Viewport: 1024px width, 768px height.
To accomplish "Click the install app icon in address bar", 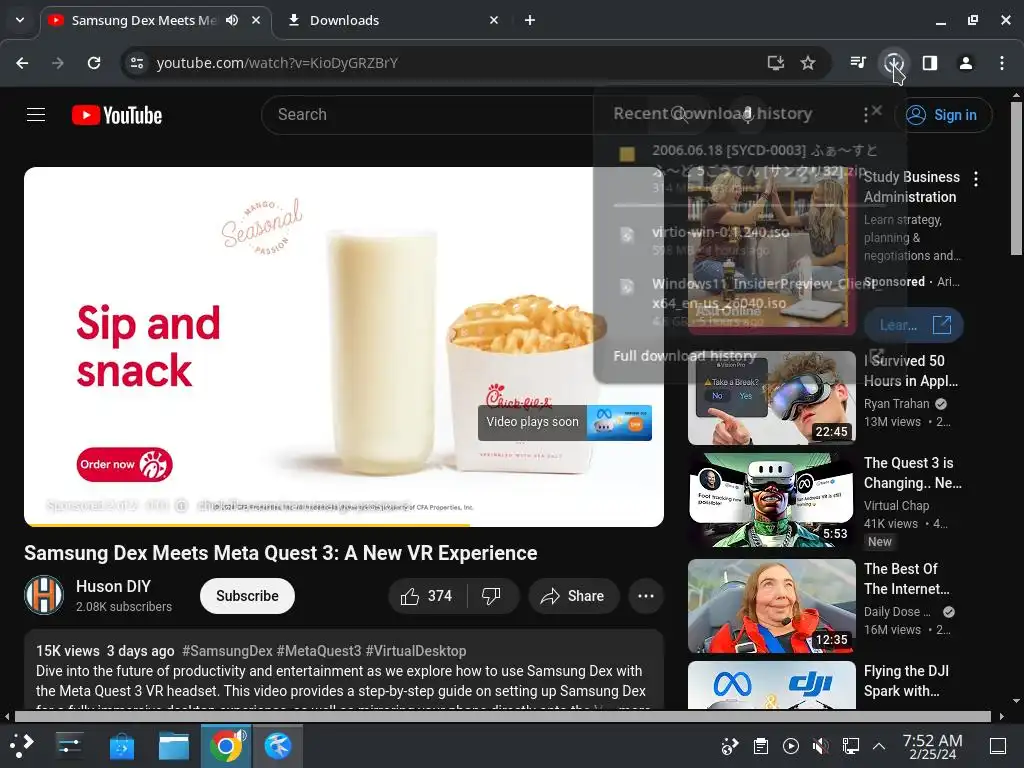I will click(775, 63).
